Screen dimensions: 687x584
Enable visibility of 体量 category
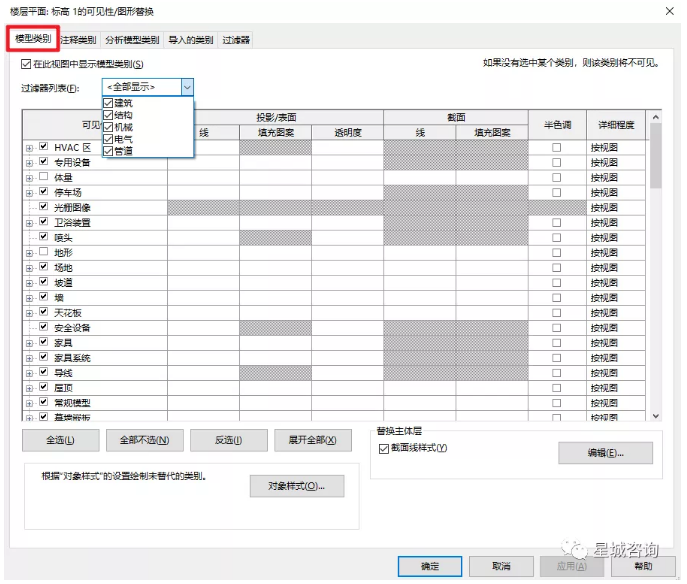pos(43,176)
